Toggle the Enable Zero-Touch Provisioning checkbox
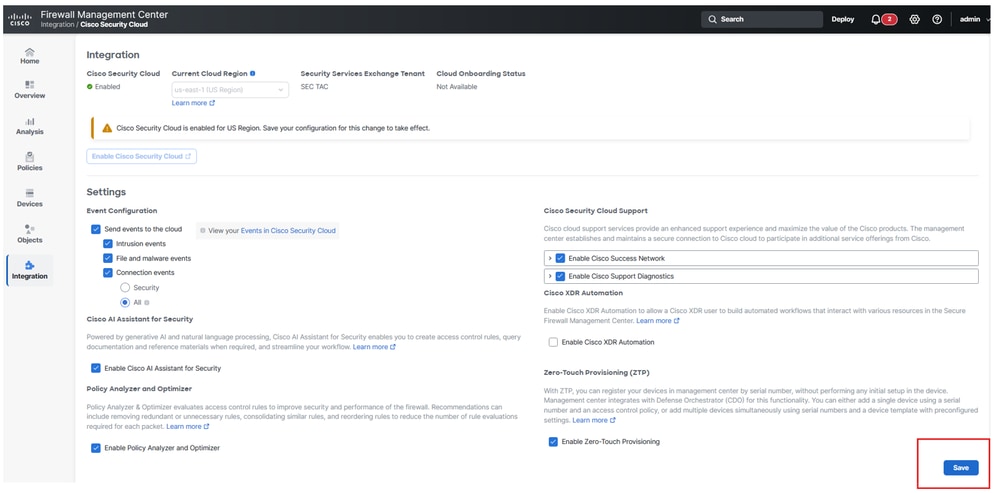The image size is (999, 493). pos(554,441)
